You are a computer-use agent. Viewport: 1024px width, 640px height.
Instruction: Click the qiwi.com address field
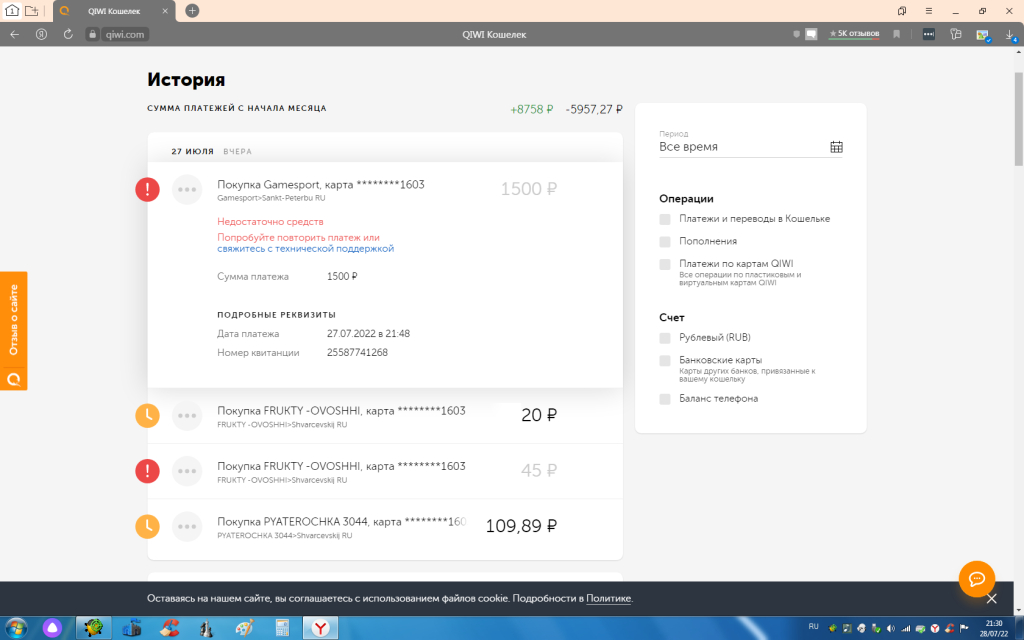pyautogui.click(x=125, y=35)
